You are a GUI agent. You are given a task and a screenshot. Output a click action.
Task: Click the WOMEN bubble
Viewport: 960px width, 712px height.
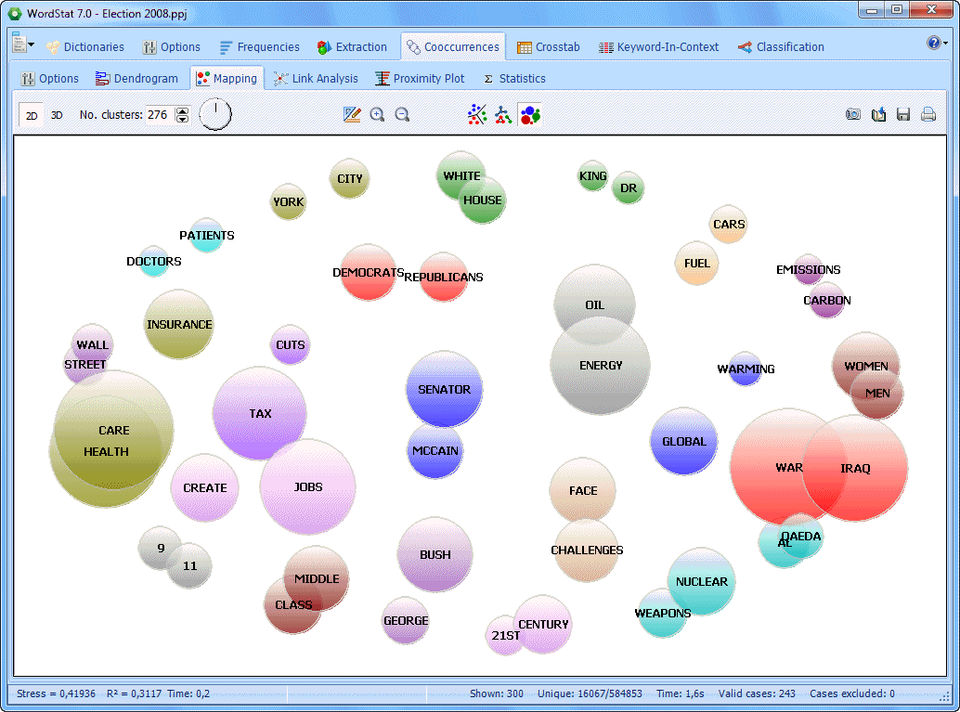point(865,363)
